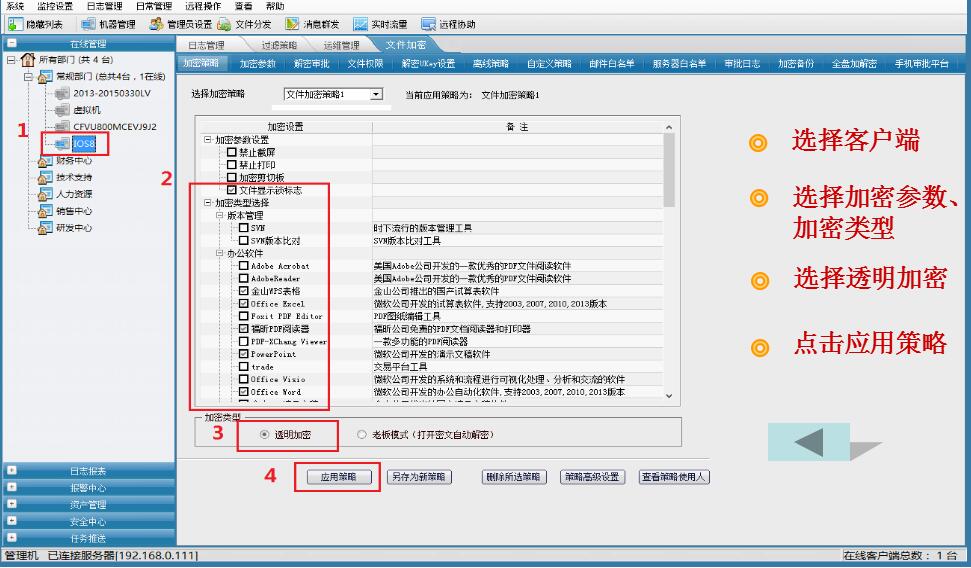Screen dimensions: 971x568
Task: Collapse 办公软件 node
Action: coord(220,253)
